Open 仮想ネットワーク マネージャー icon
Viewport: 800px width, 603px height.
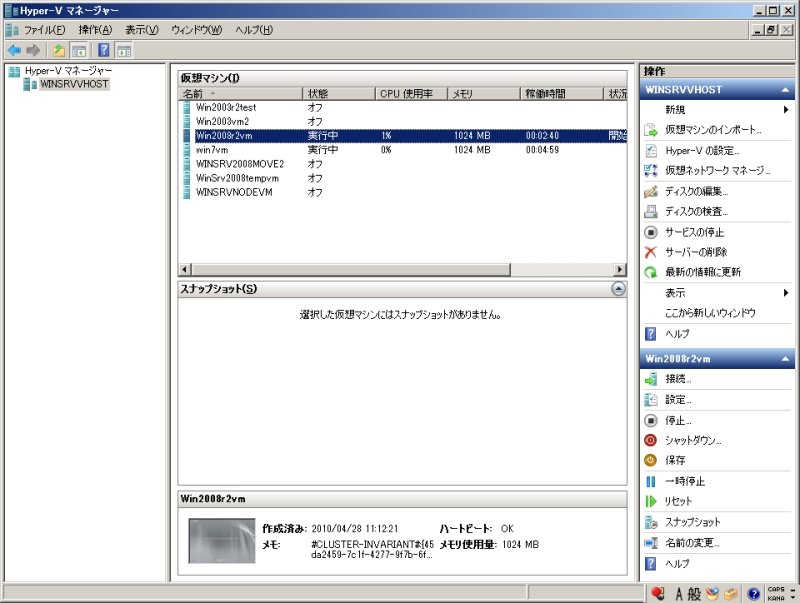[x=651, y=170]
